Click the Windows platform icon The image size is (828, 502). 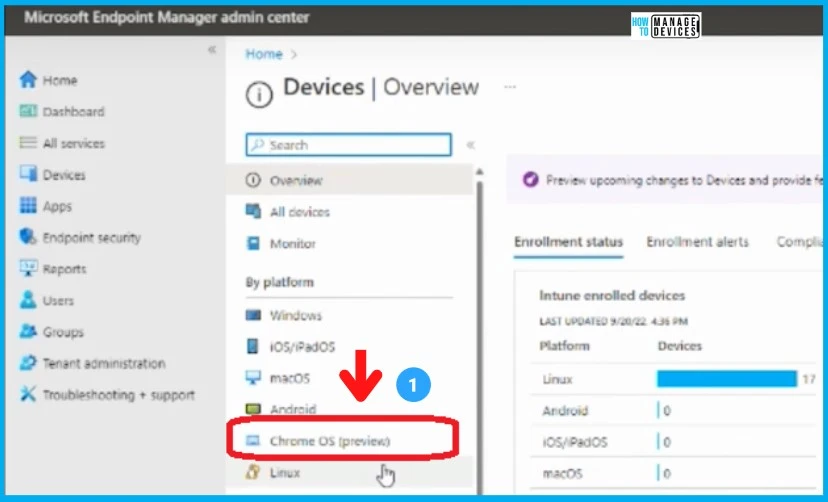click(x=253, y=315)
